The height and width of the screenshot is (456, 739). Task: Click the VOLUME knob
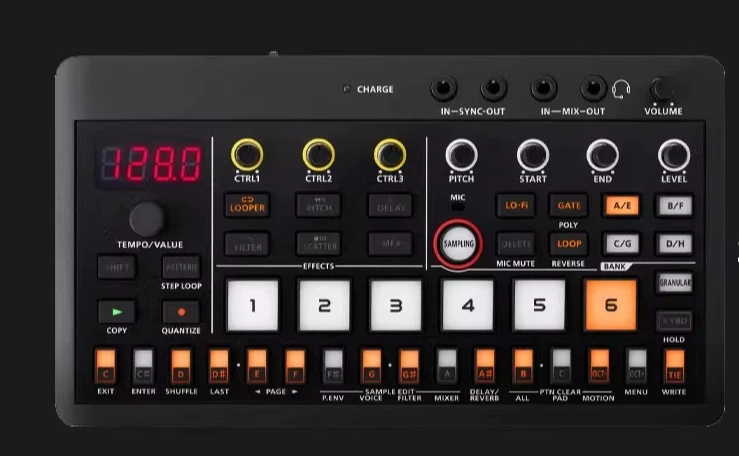[x=662, y=89]
